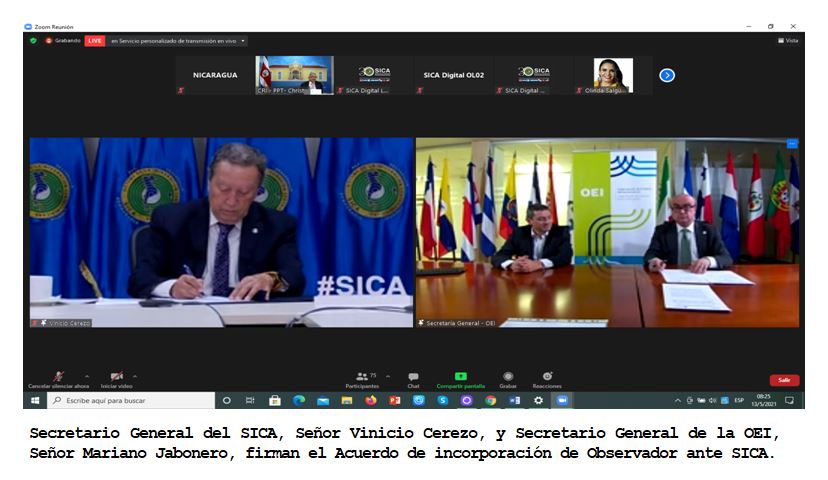828x480 pixels.
Task: Select Vinicio Cerezo video tile
Action: click(x=221, y=232)
